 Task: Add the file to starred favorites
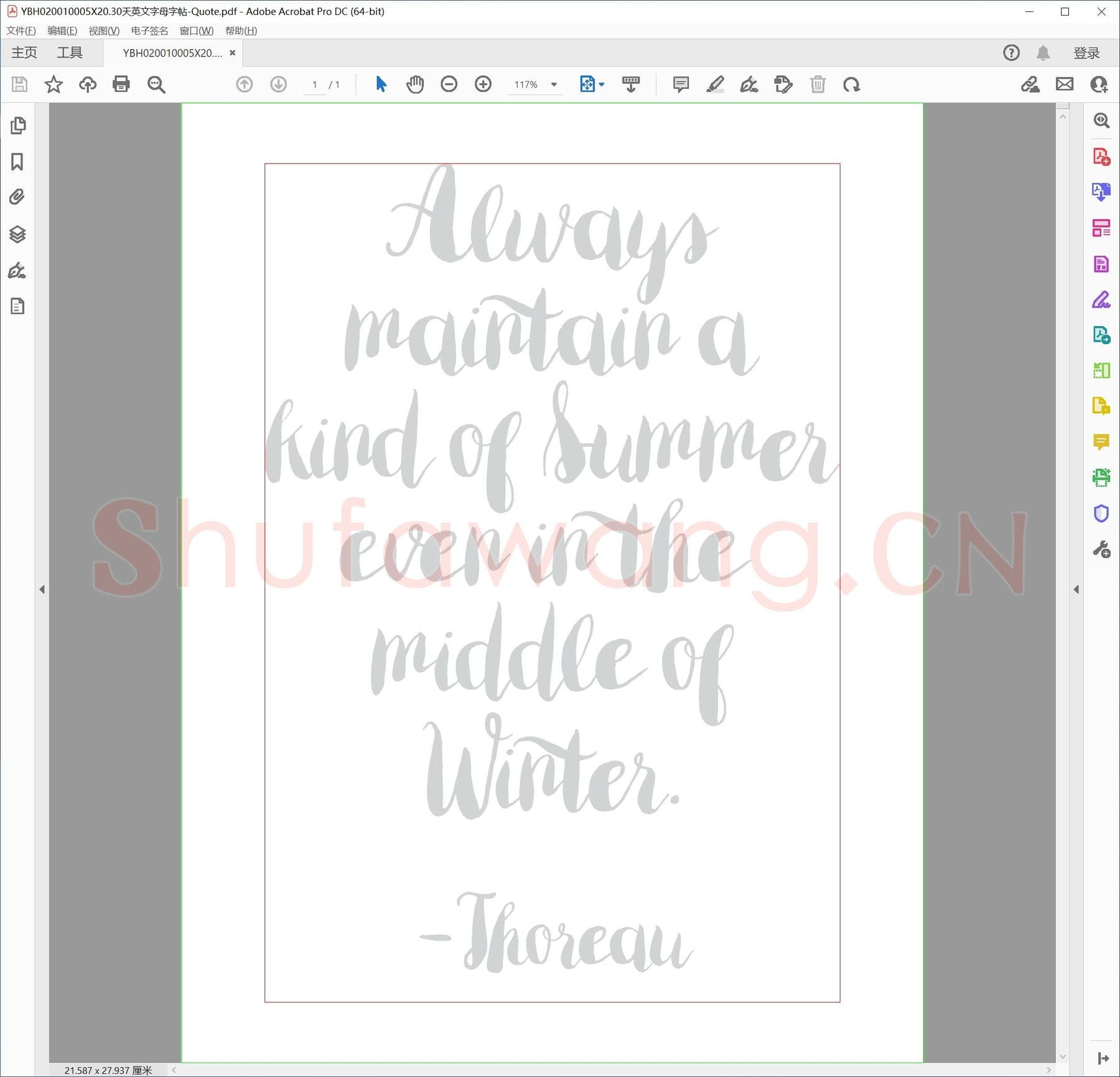click(x=54, y=84)
